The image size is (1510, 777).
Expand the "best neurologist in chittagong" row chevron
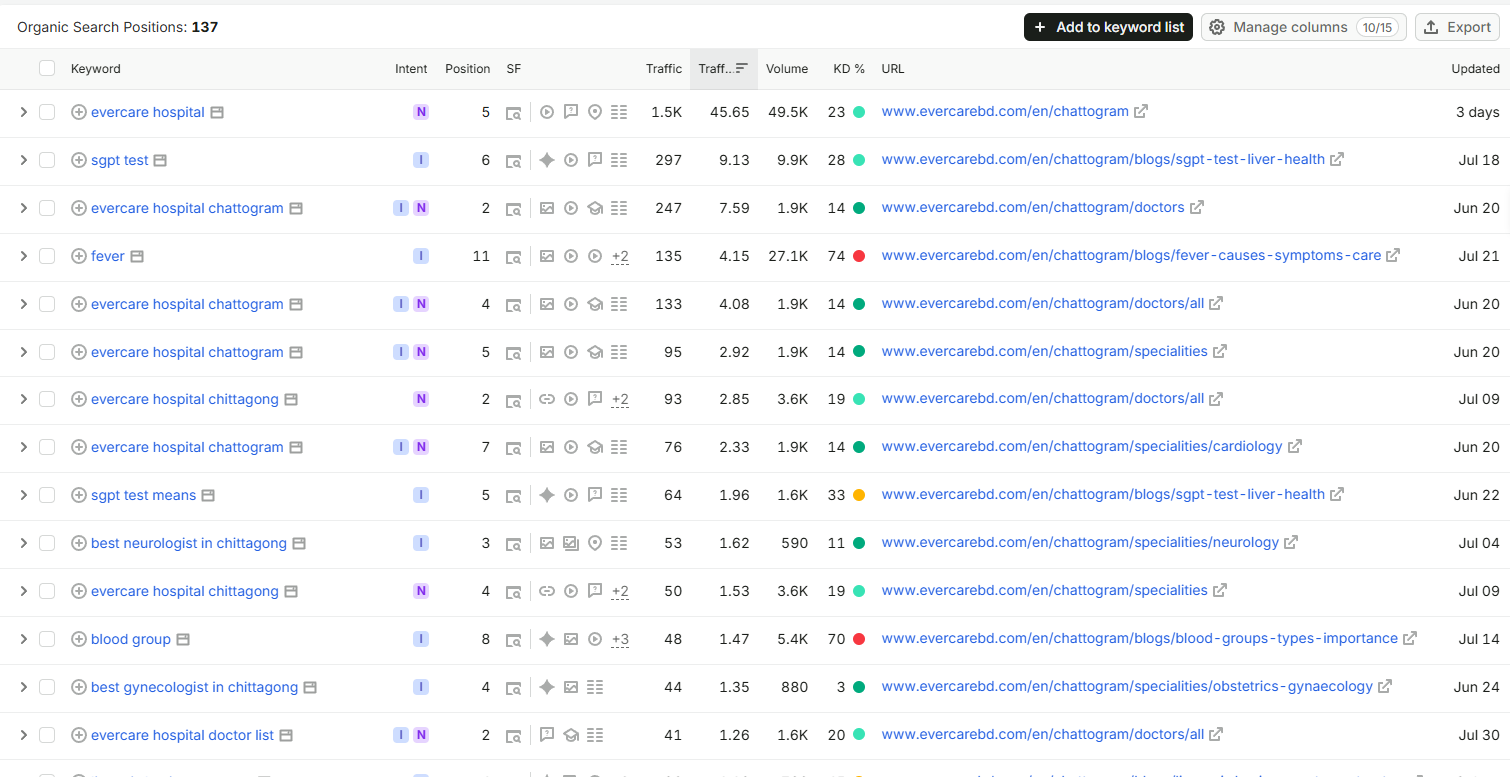[x=24, y=543]
